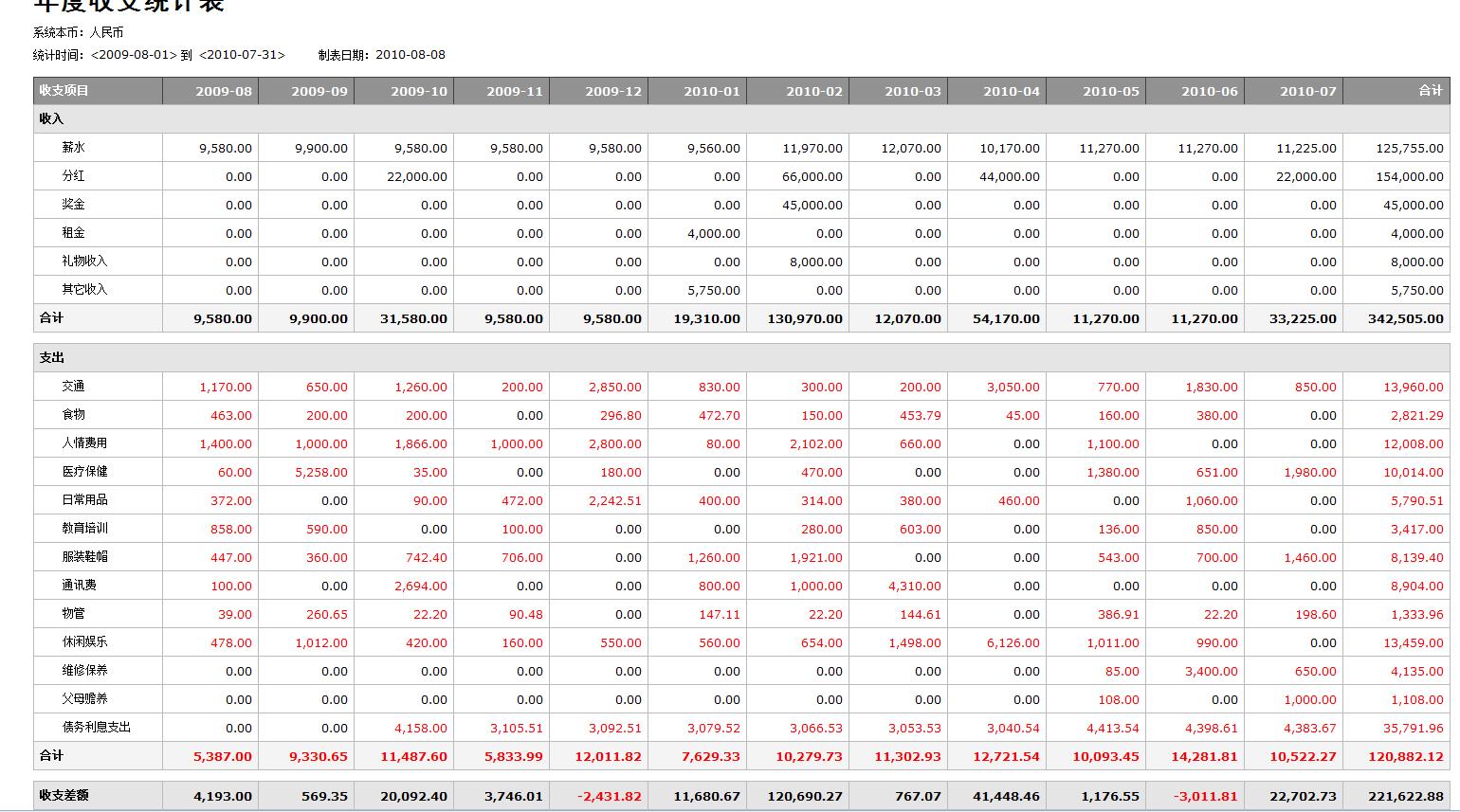This screenshot has height=812, width=1460.
Task: Click the expense grand total 120,882.12
Action: click(x=1405, y=756)
